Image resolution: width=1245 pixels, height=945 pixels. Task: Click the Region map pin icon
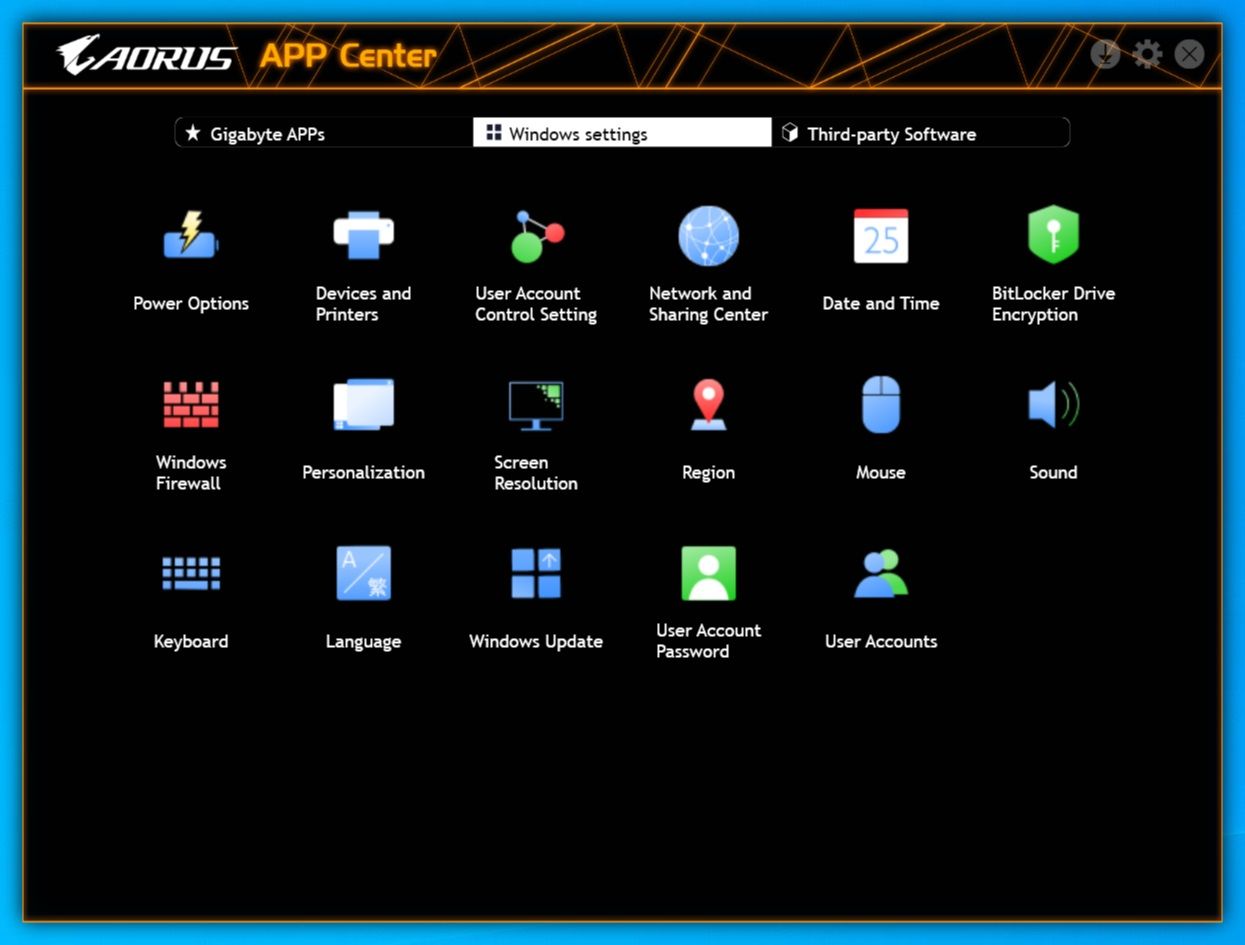click(708, 405)
